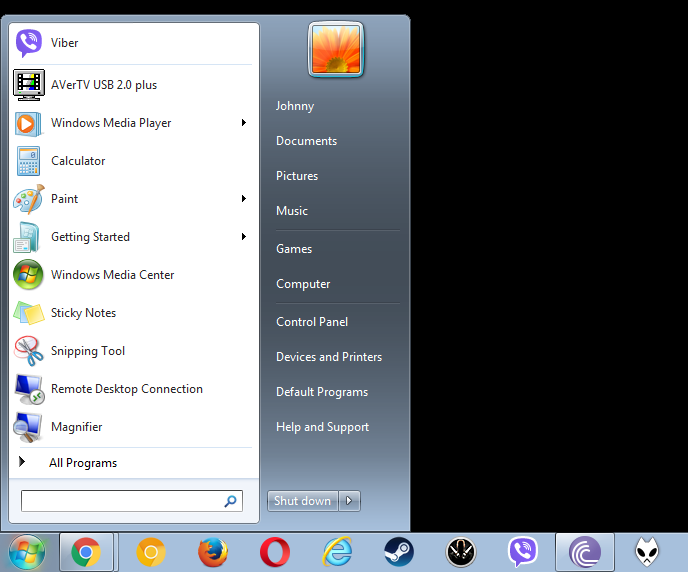Launch Firefox from the taskbar
The height and width of the screenshot is (572, 688).
213,552
